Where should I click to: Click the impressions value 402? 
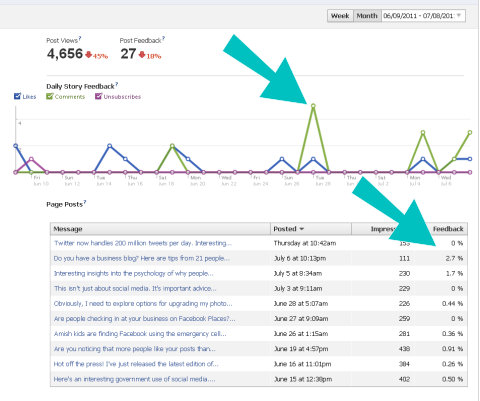pos(404,379)
